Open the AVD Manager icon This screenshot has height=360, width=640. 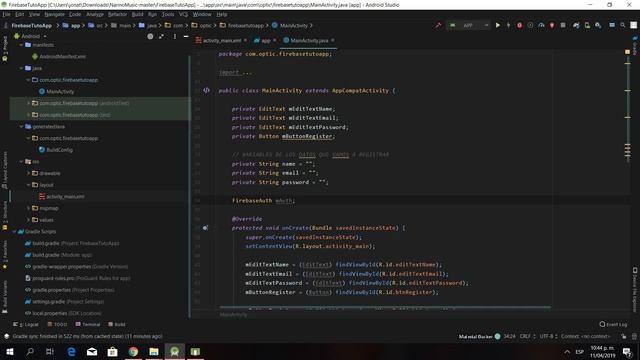(587, 25)
